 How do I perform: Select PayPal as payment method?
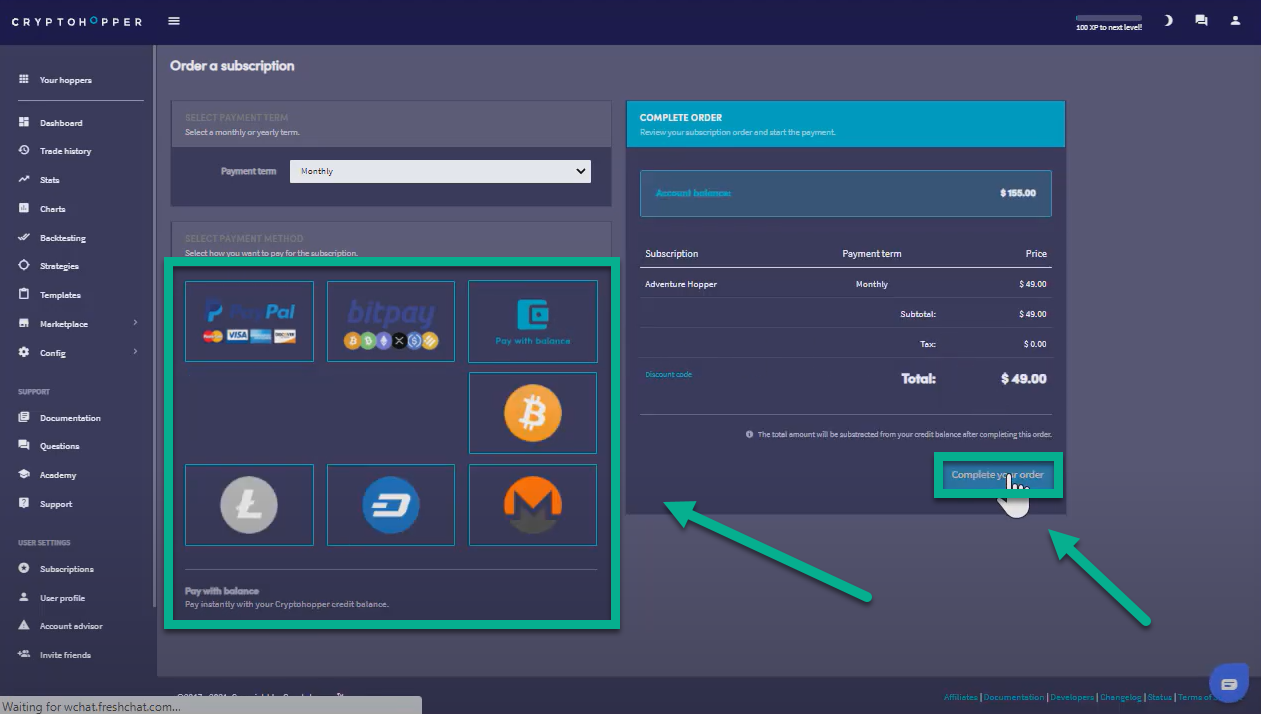(x=249, y=321)
